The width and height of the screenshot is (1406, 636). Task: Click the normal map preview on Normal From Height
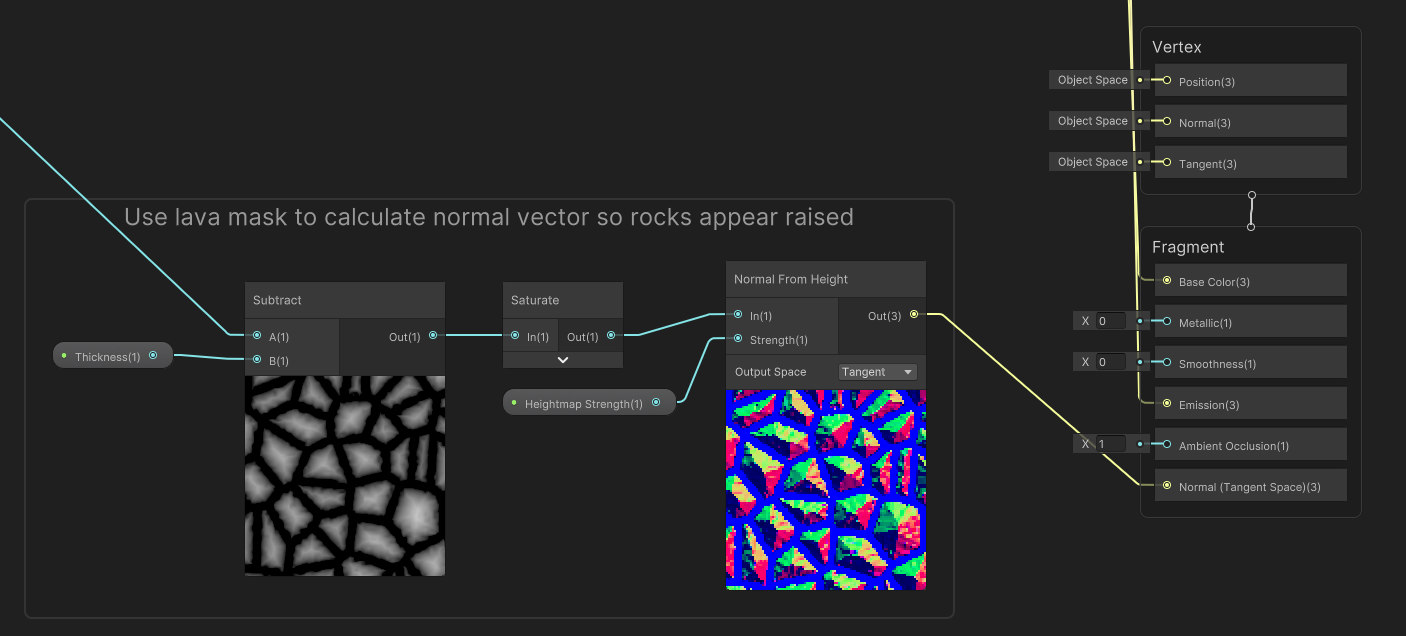tap(825, 488)
